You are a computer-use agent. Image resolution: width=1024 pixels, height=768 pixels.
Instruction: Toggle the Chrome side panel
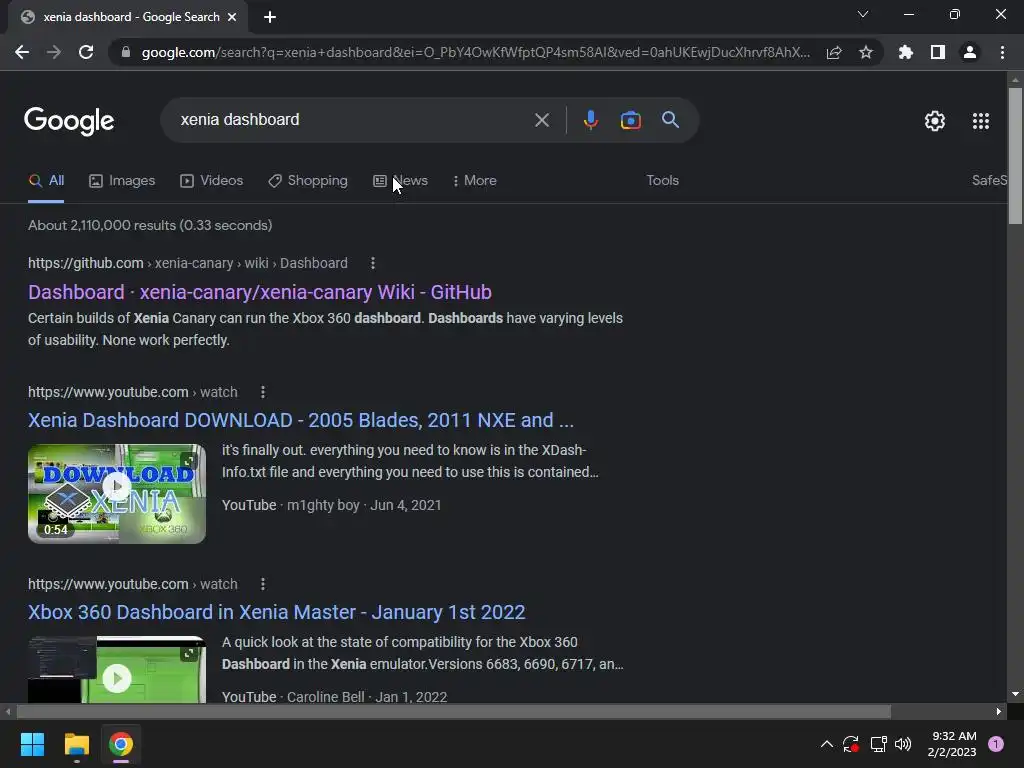[x=938, y=52]
